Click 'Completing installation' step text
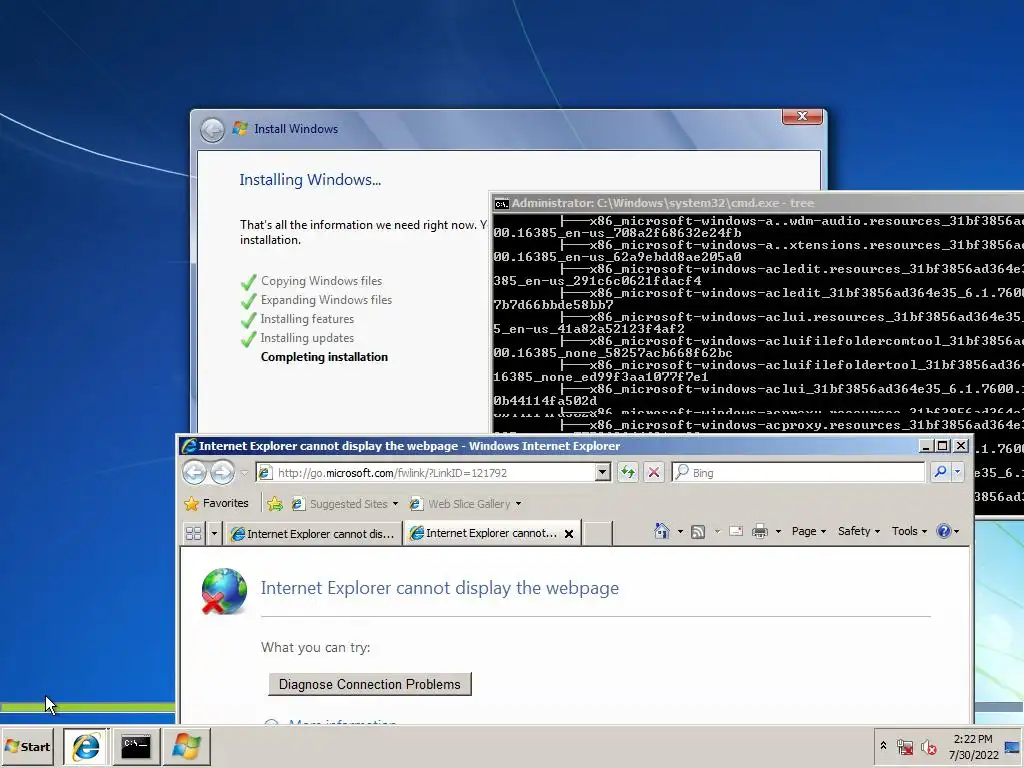1024x768 pixels. pyautogui.click(x=324, y=357)
